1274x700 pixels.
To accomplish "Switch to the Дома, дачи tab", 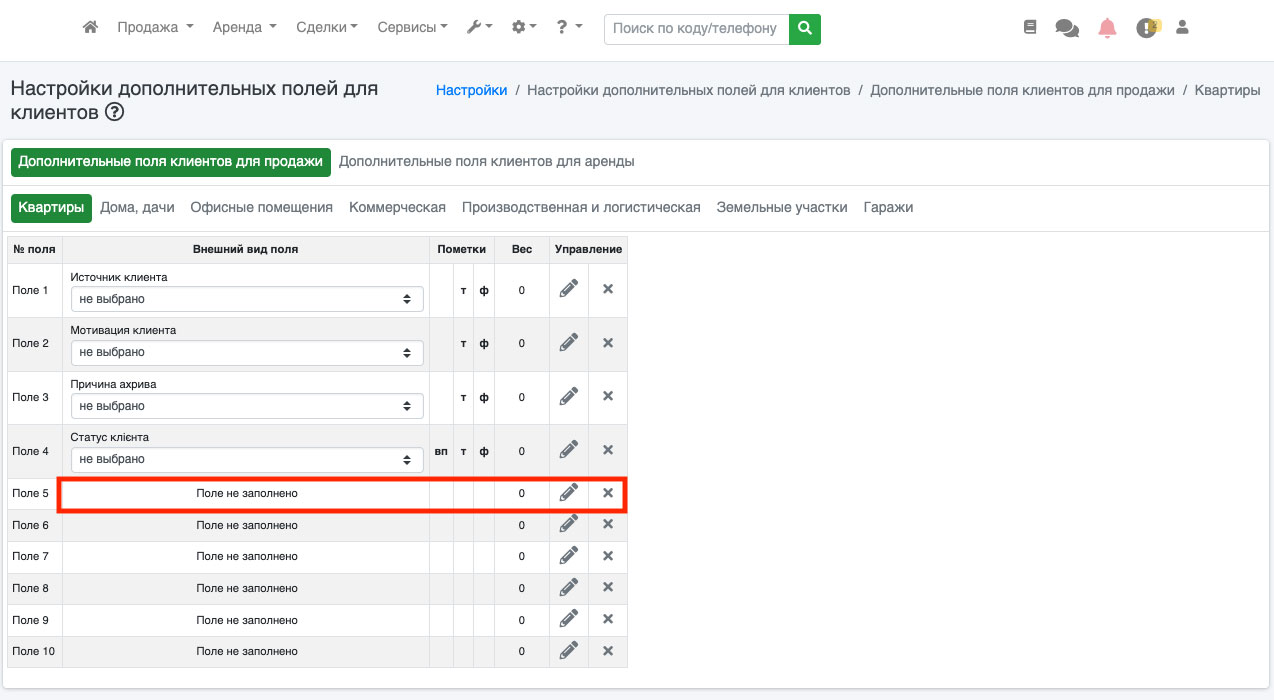I will coord(137,208).
